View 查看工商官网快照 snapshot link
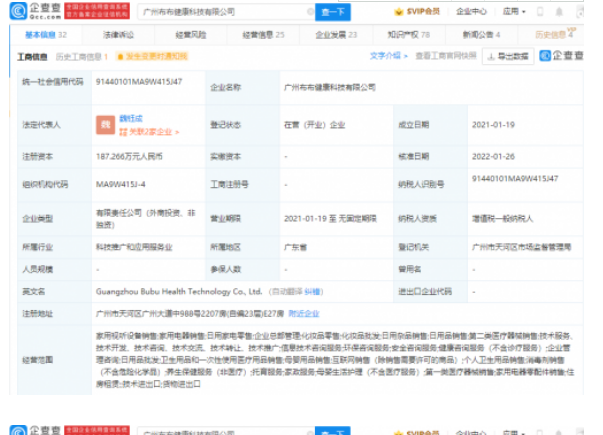 (x=446, y=56)
